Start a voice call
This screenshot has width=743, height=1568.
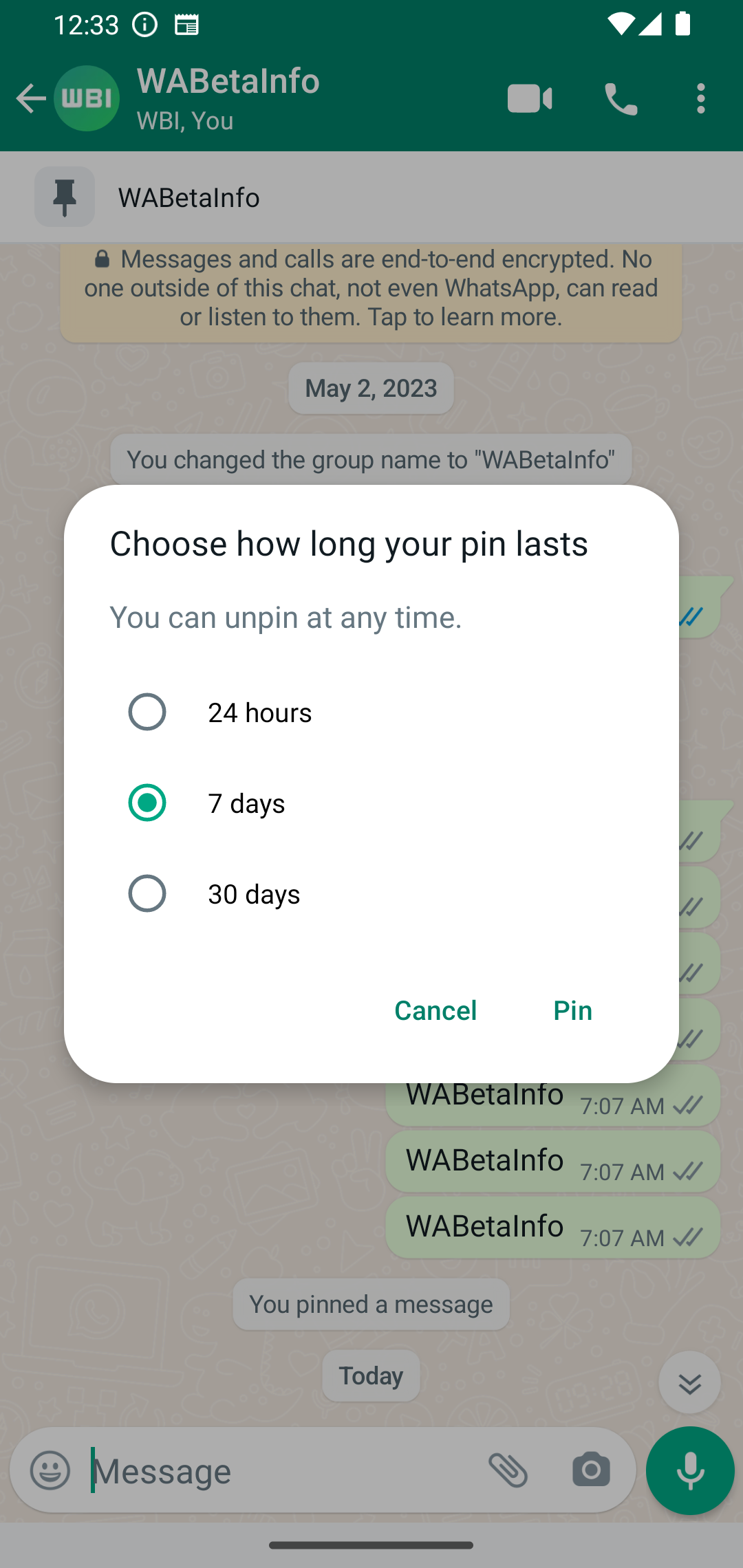(621, 98)
